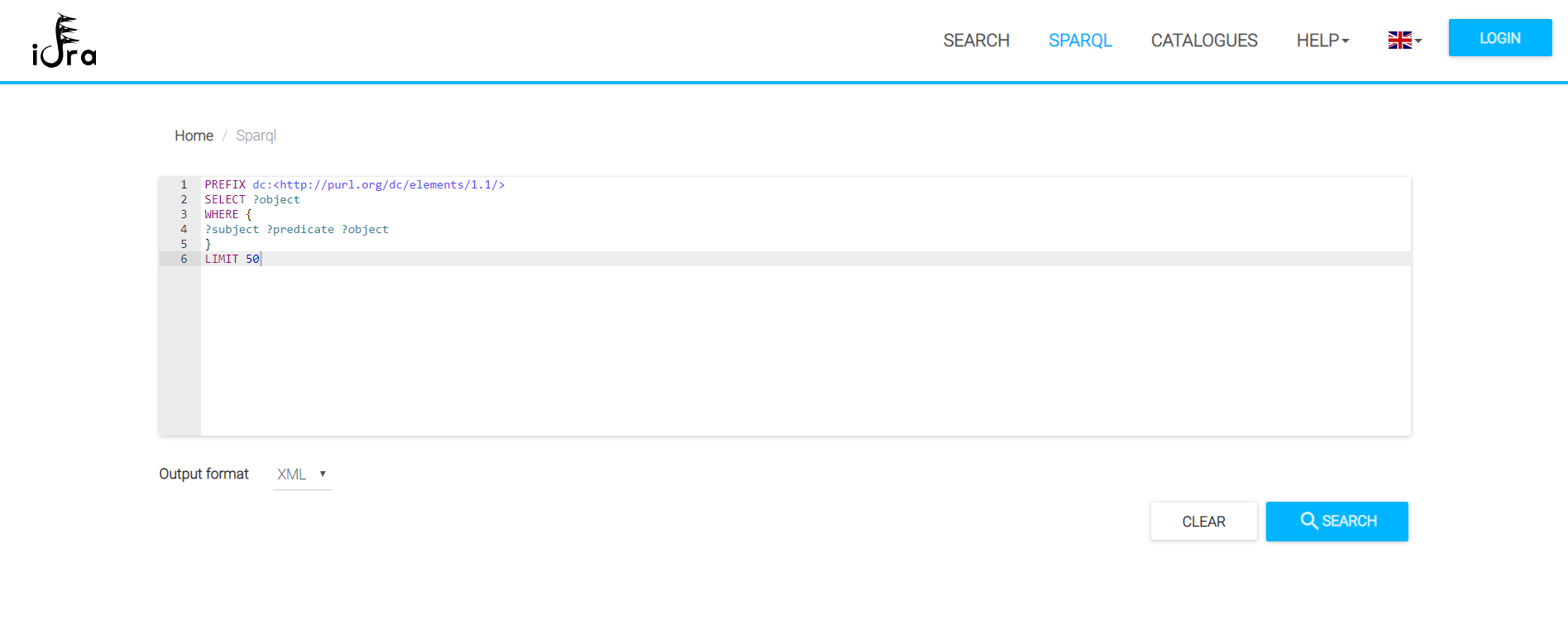The image size is (1568, 639).
Task: Click the CLEAR button
Action: pos(1203,522)
